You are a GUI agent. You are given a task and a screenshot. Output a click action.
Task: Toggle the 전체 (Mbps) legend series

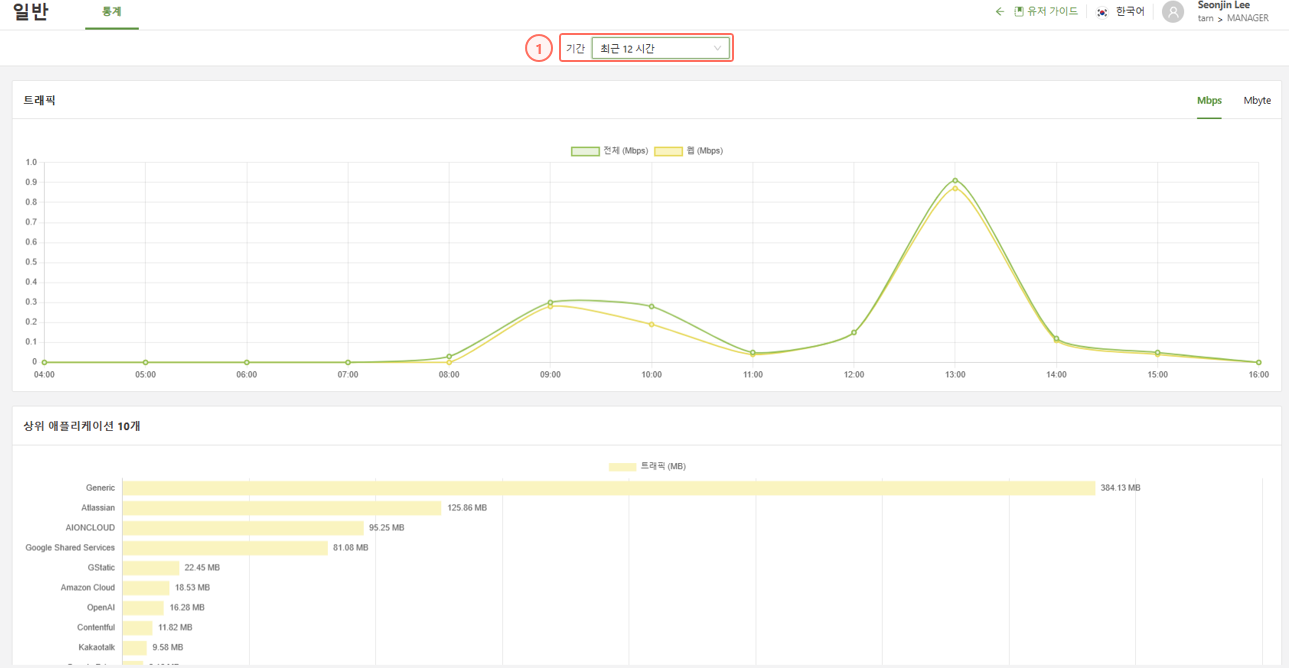pos(609,151)
